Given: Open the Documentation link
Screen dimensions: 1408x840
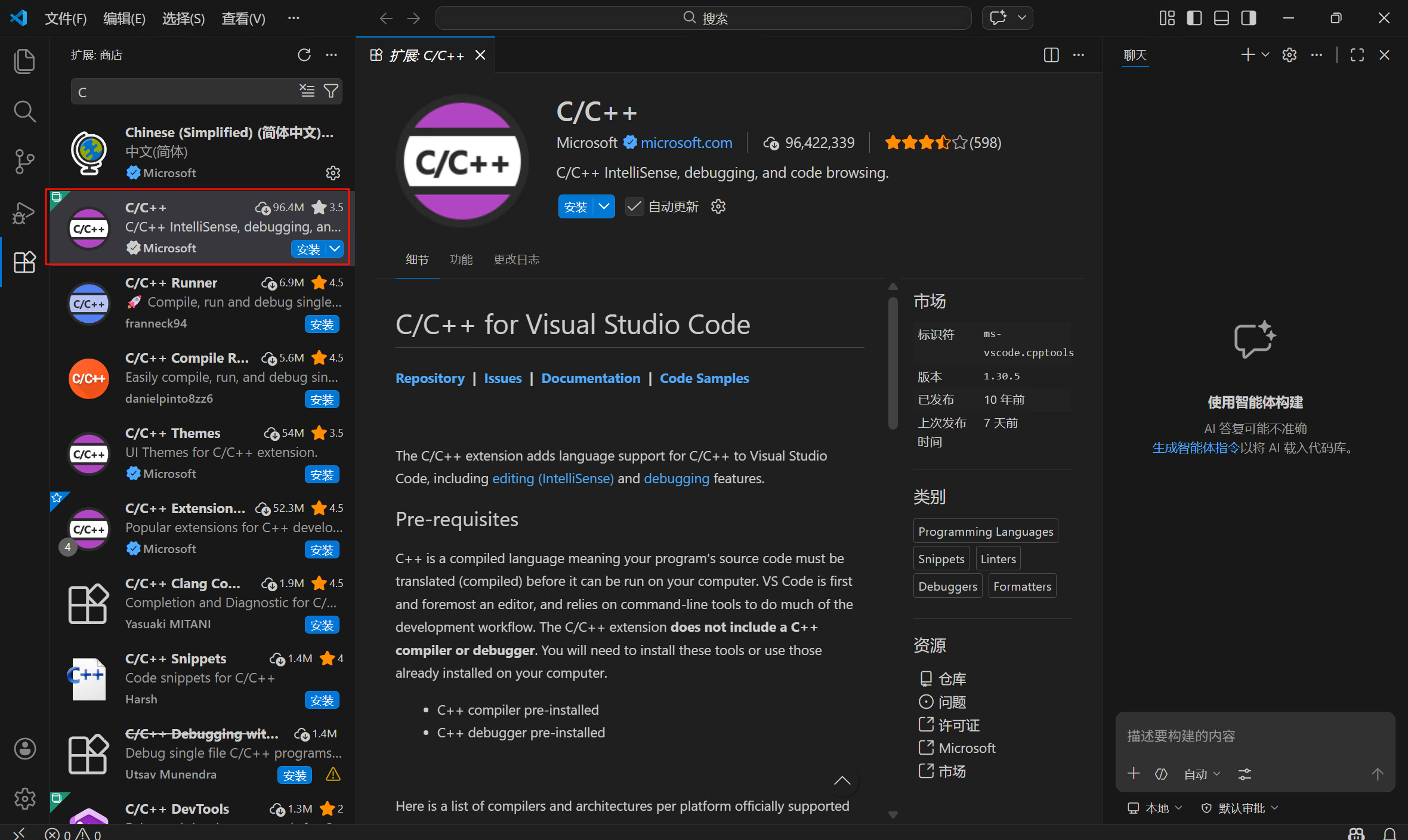Looking at the screenshot, I should click(591, 378).
